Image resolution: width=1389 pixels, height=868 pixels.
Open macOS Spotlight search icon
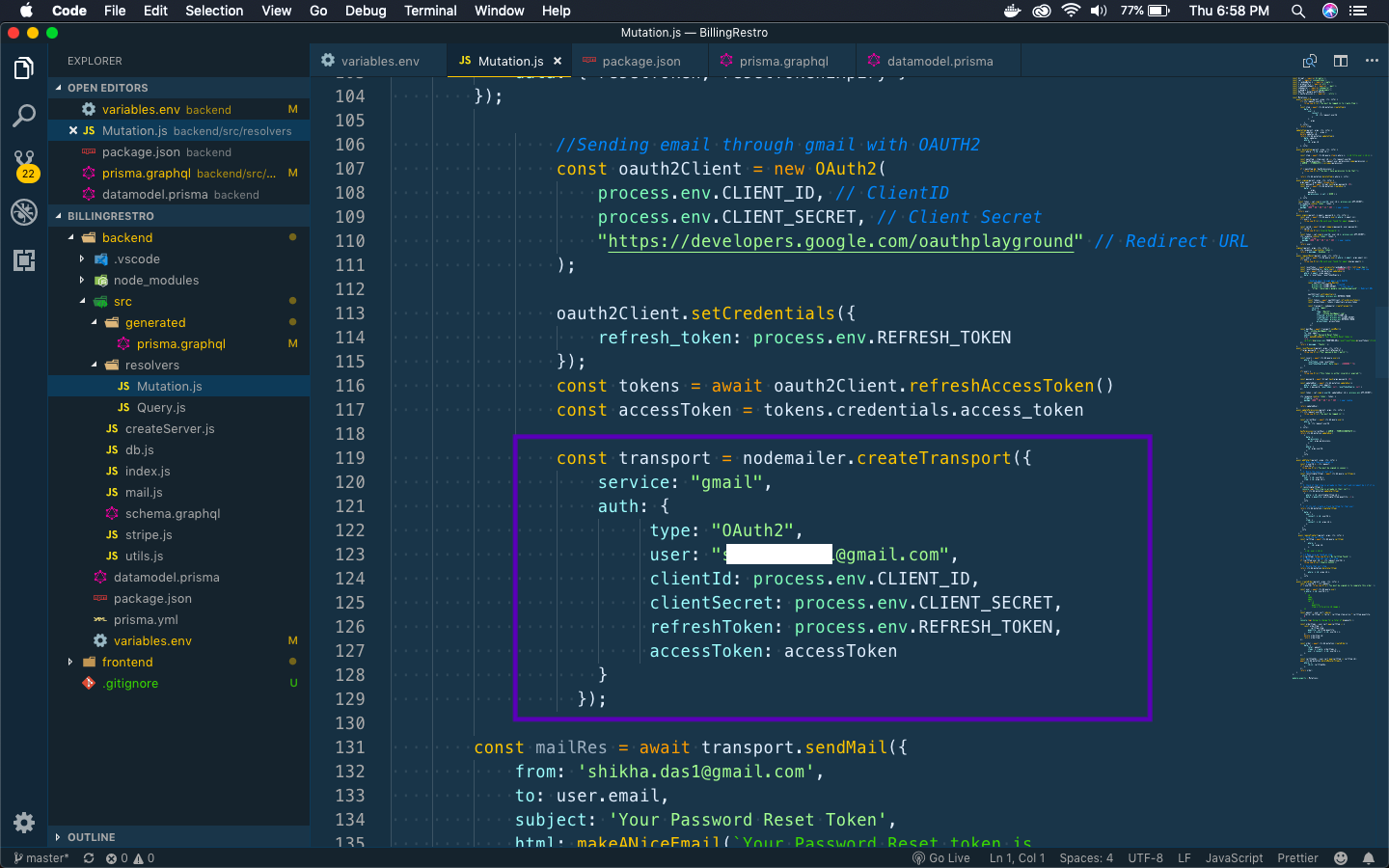tap(1298, 11)
